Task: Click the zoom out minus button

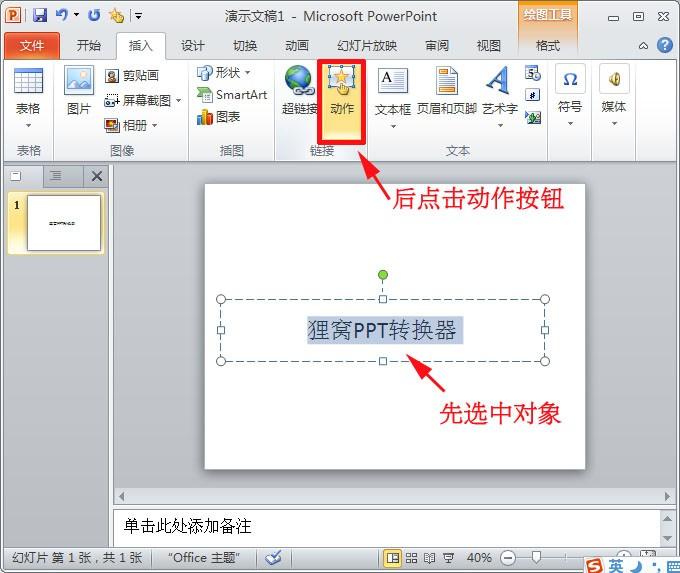Action: [x=507, y=558]
